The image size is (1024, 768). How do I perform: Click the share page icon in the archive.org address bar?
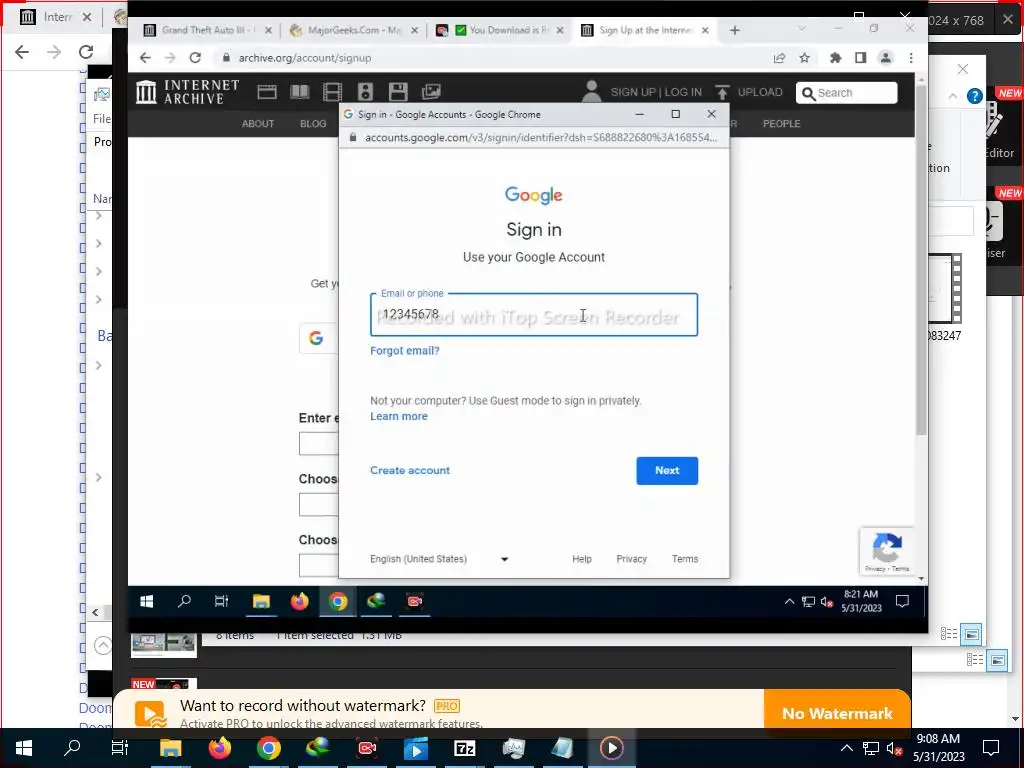pyautogui.click(x=779, y=58)
